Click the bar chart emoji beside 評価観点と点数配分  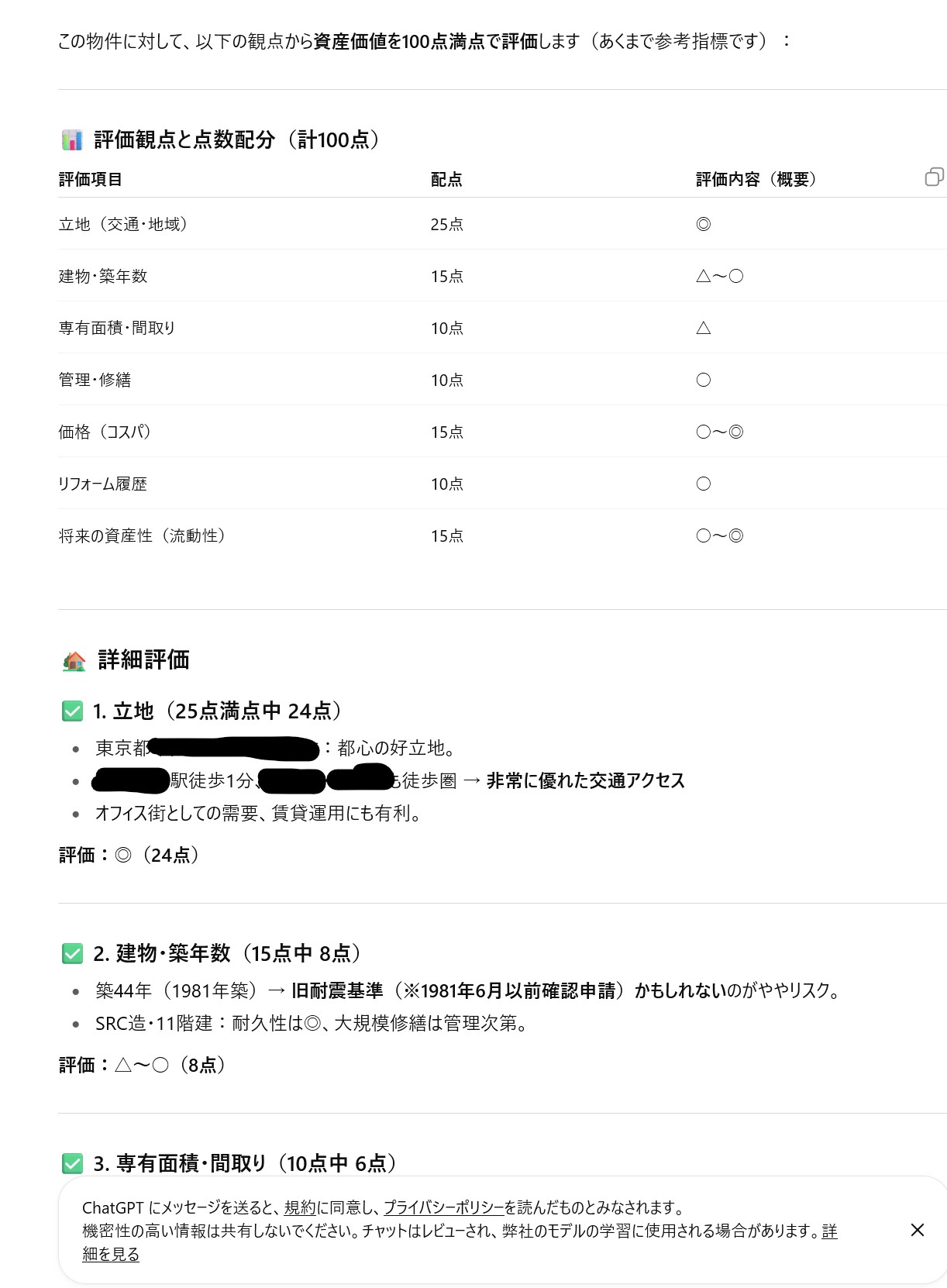pos(72,140)
